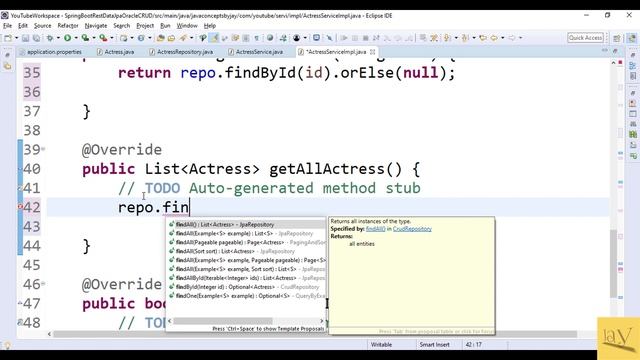Image resolution: width=640 pixels, height=360 pixels.
Task: Select findAllById(Iterable<Integer> ids) proposal
Action: pyautogui.click(x=247, y=278)
